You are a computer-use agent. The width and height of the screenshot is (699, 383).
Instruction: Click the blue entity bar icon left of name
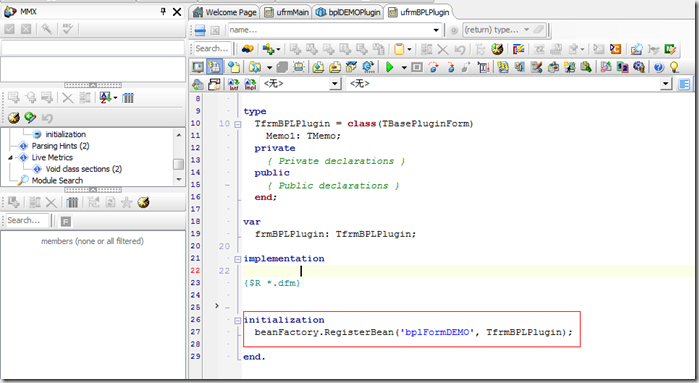(200, 30)
